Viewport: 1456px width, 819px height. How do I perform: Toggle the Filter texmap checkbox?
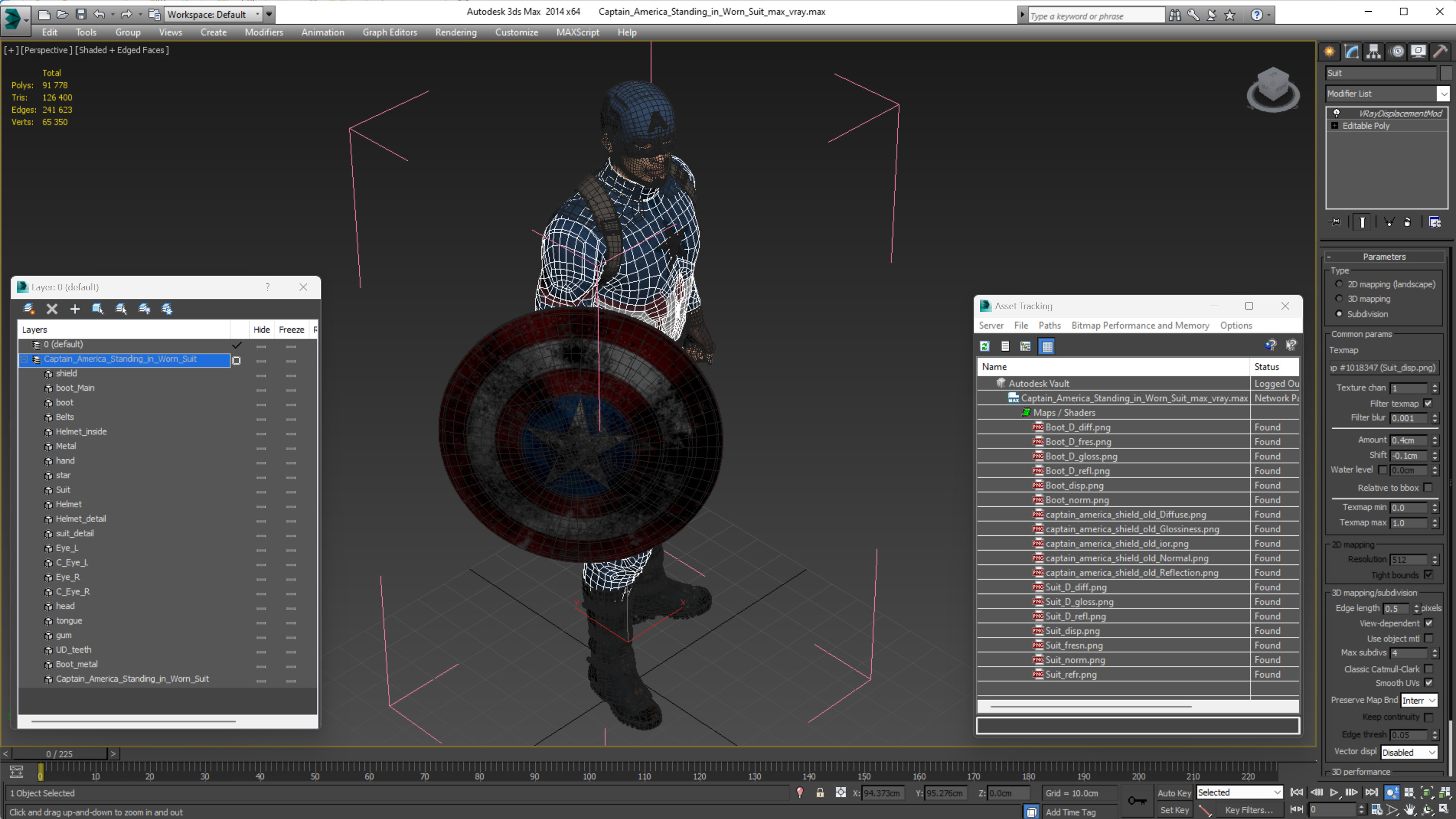(1428, 403)
